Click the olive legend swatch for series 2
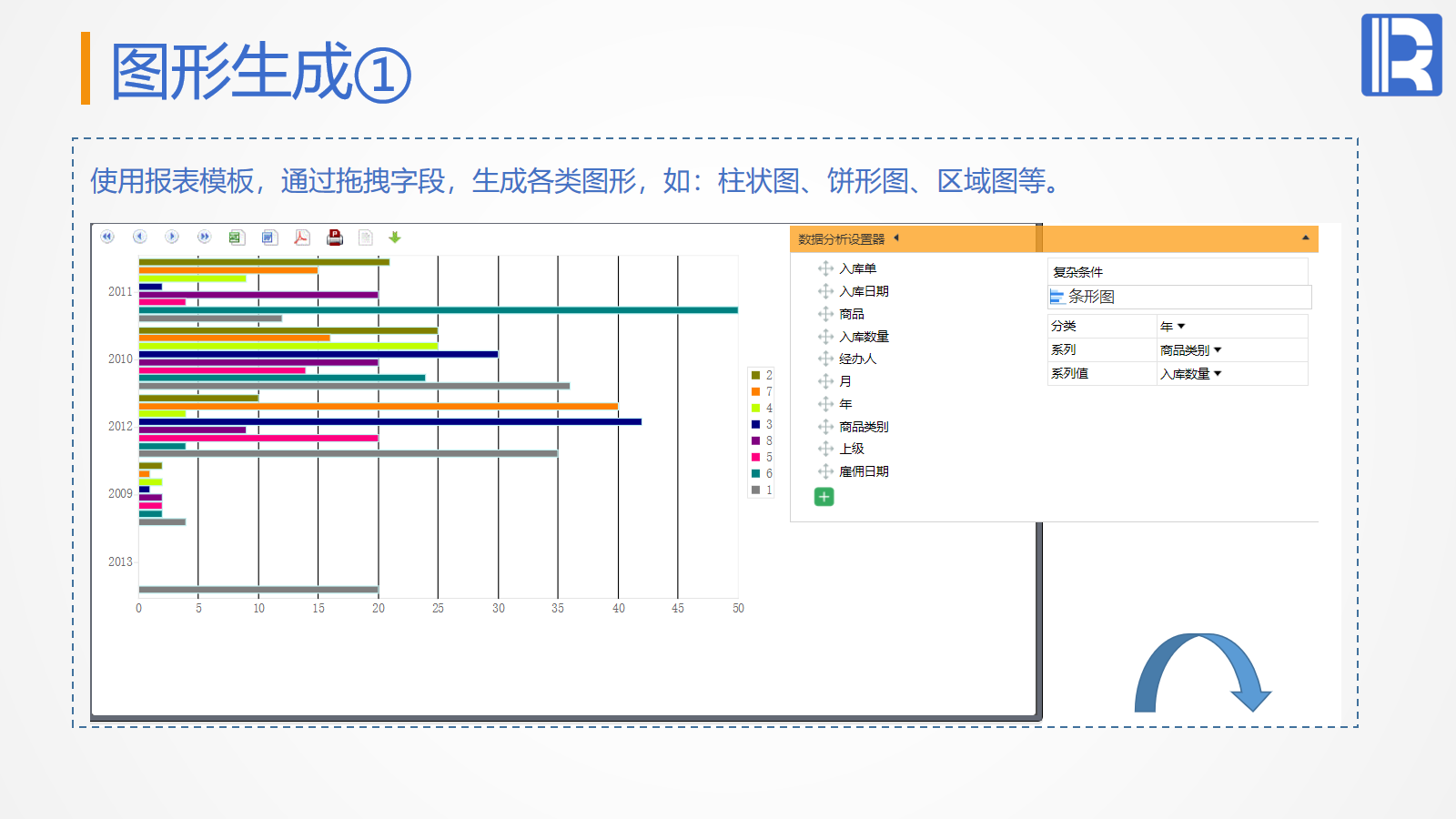Screen dimensions: 1456x819 (755, 375)
